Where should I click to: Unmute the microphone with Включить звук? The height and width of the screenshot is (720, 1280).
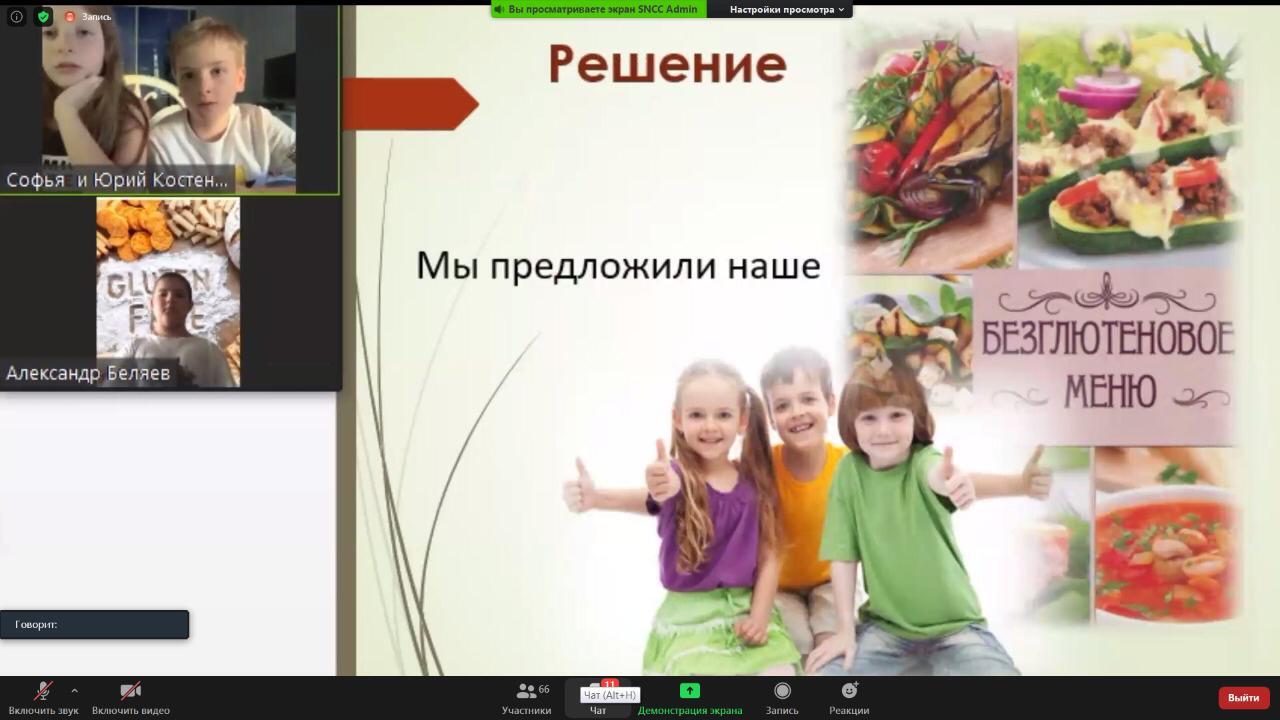click(x=42, y=697)
